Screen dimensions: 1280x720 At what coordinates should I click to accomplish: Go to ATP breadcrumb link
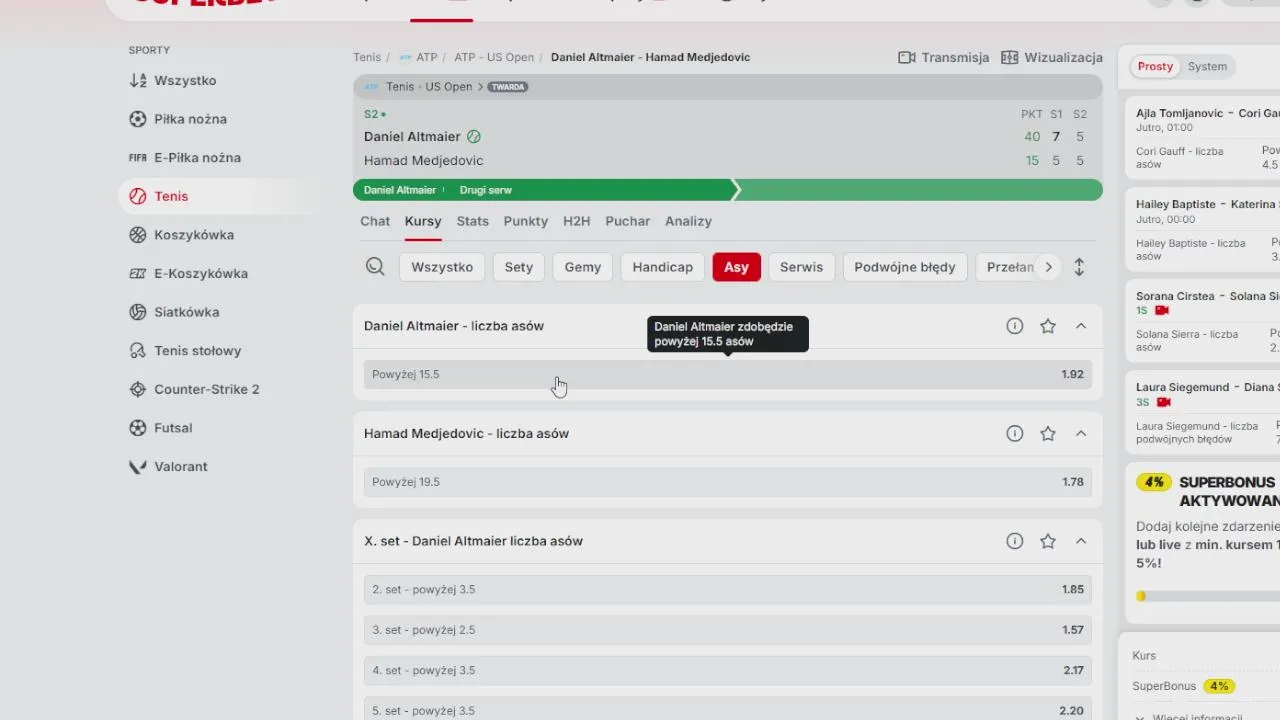pyautogui.click(x=426, y=58)
